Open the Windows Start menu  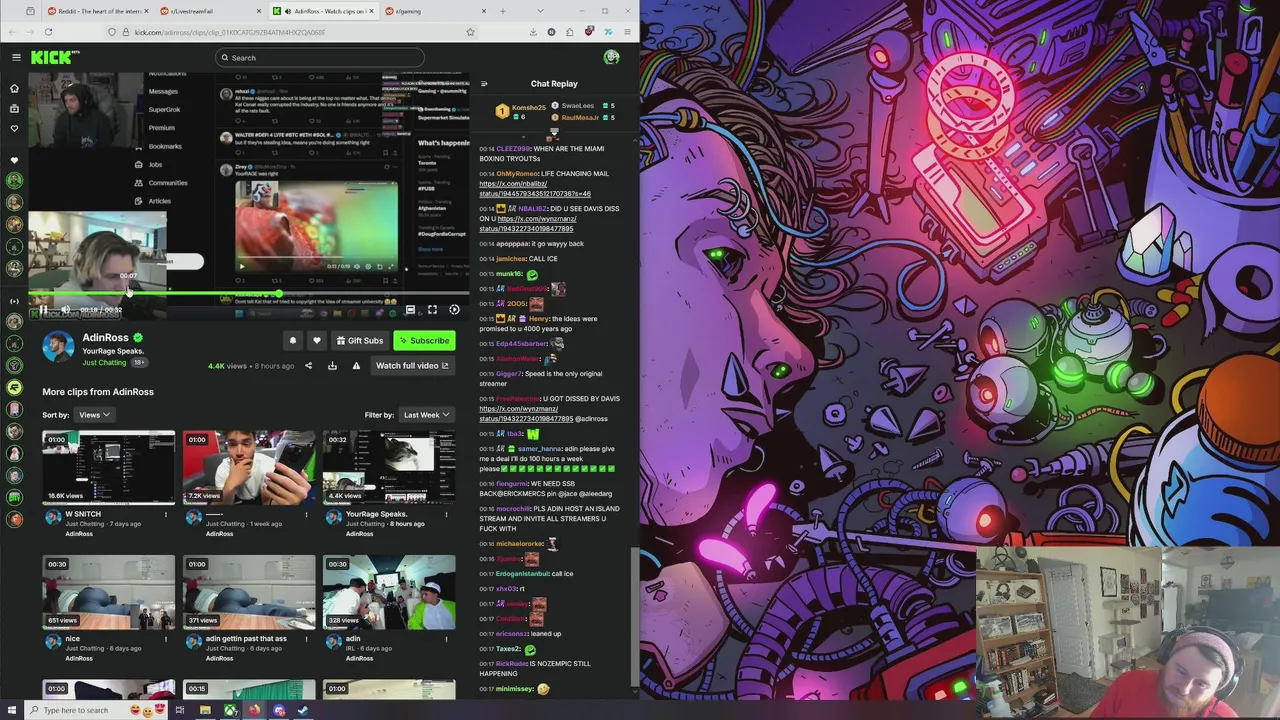tap(12, 710)
